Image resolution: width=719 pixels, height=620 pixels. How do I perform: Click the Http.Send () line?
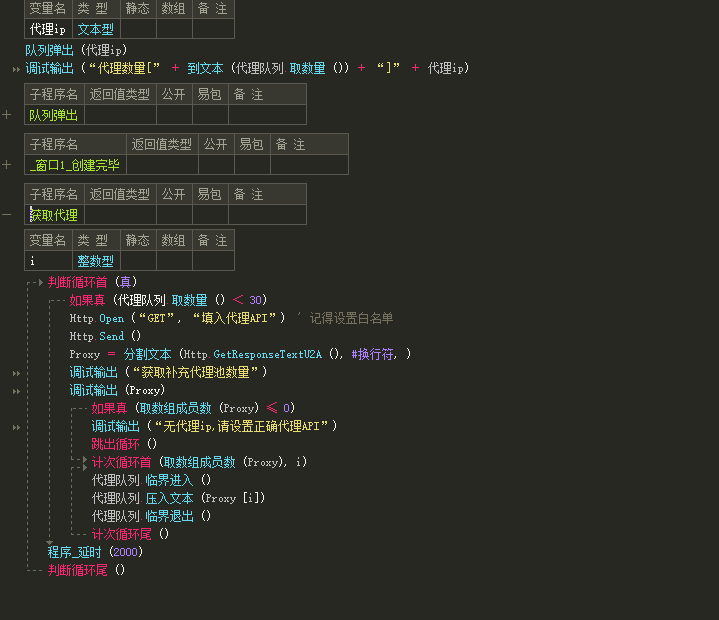pyautogui.click(x=105, y=336)
